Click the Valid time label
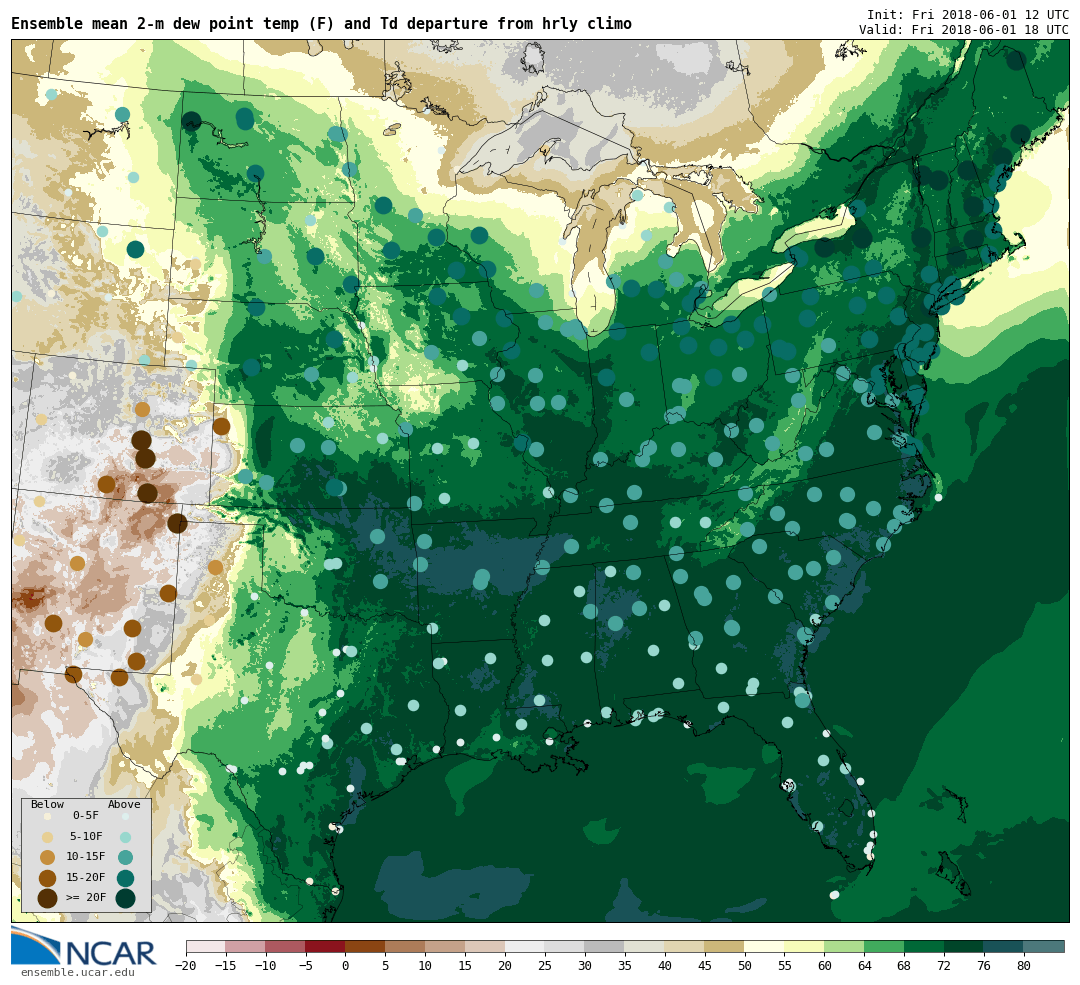 (x=963, y=30)
